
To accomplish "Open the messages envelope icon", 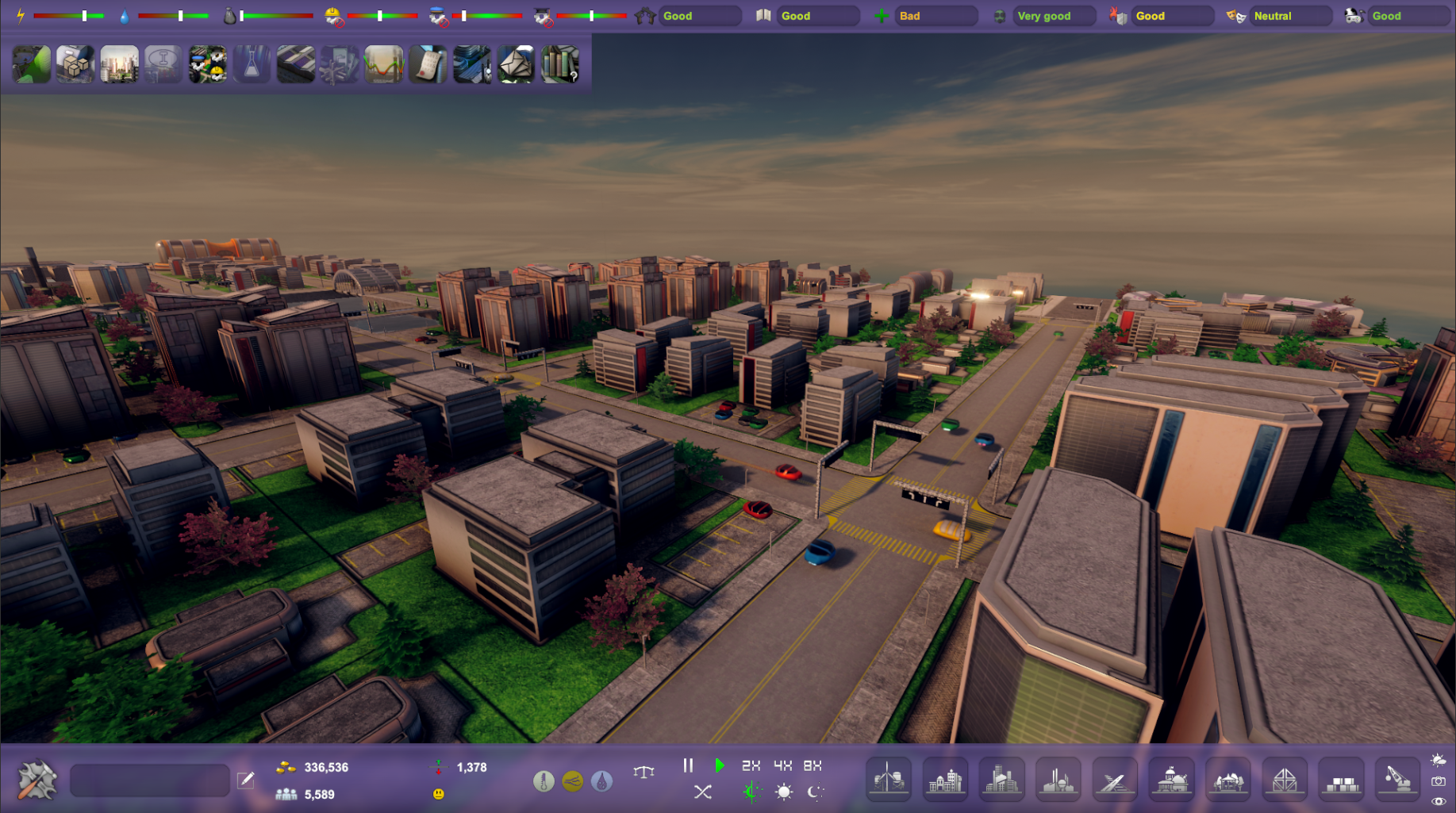I will coord(516,64).
